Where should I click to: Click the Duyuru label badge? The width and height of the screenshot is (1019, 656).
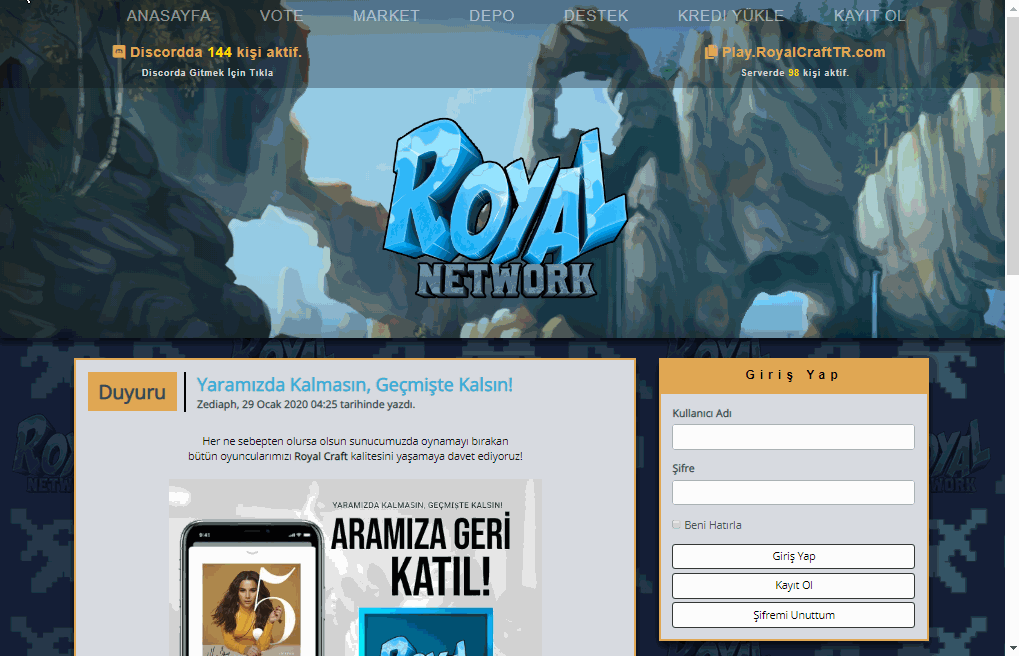(x=133, y=391)
